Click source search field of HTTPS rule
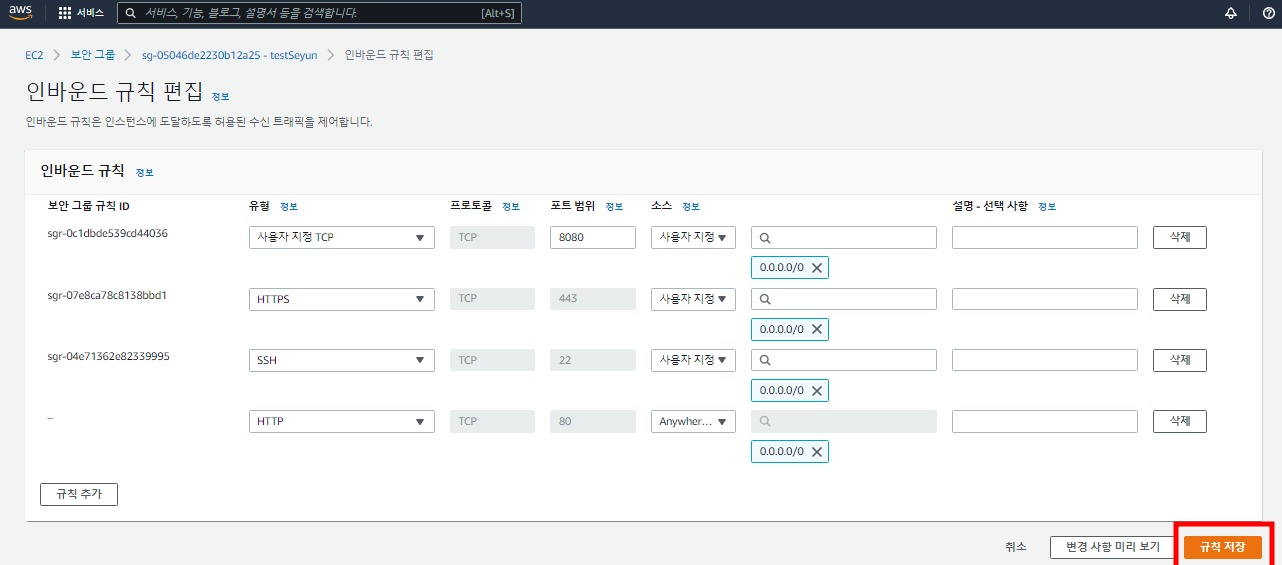This screenshot has height=565, width=1282. pyautogui.click(x=844, y=299)
